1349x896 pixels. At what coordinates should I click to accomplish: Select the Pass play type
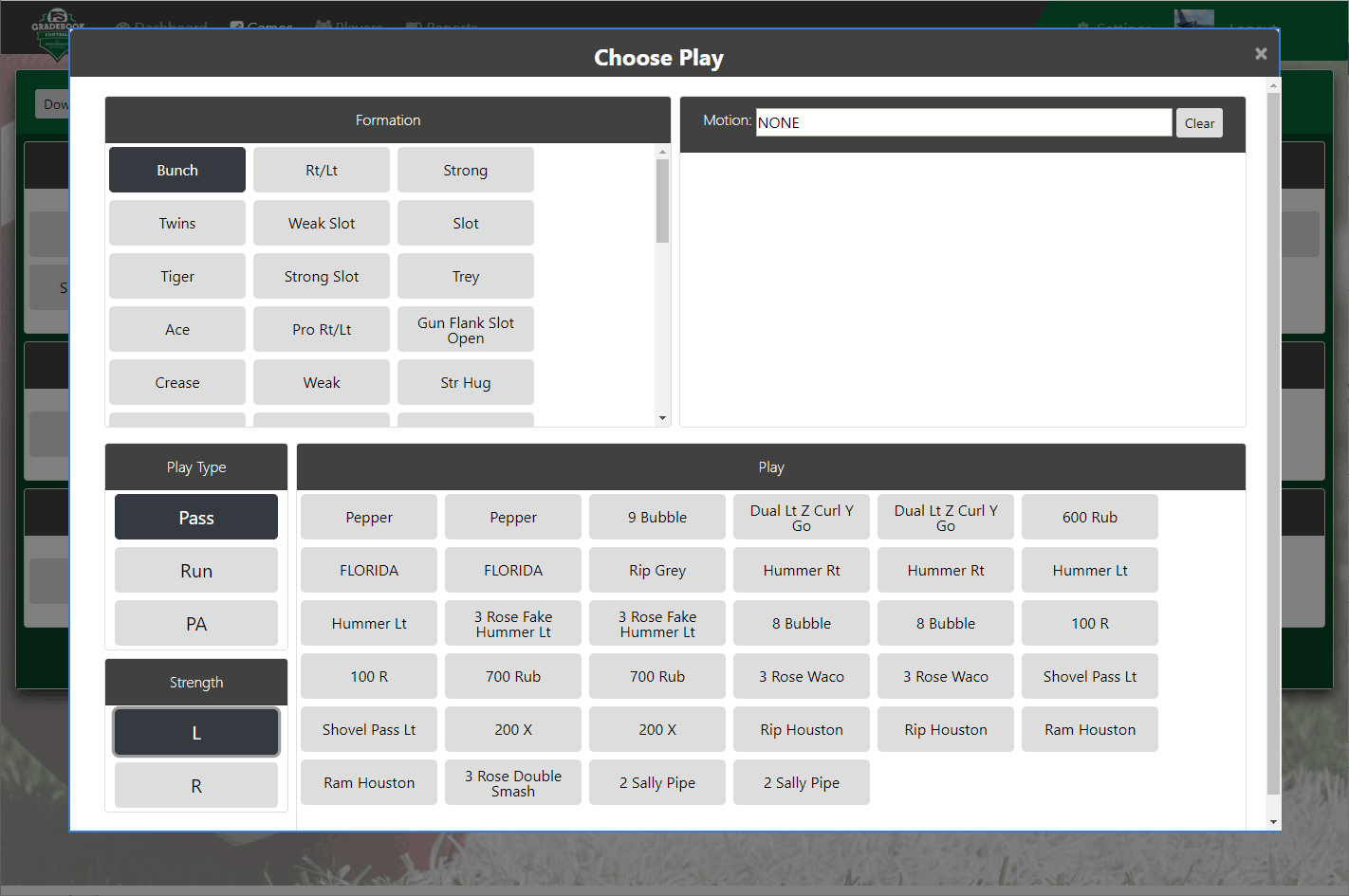[x=195, y=517]
